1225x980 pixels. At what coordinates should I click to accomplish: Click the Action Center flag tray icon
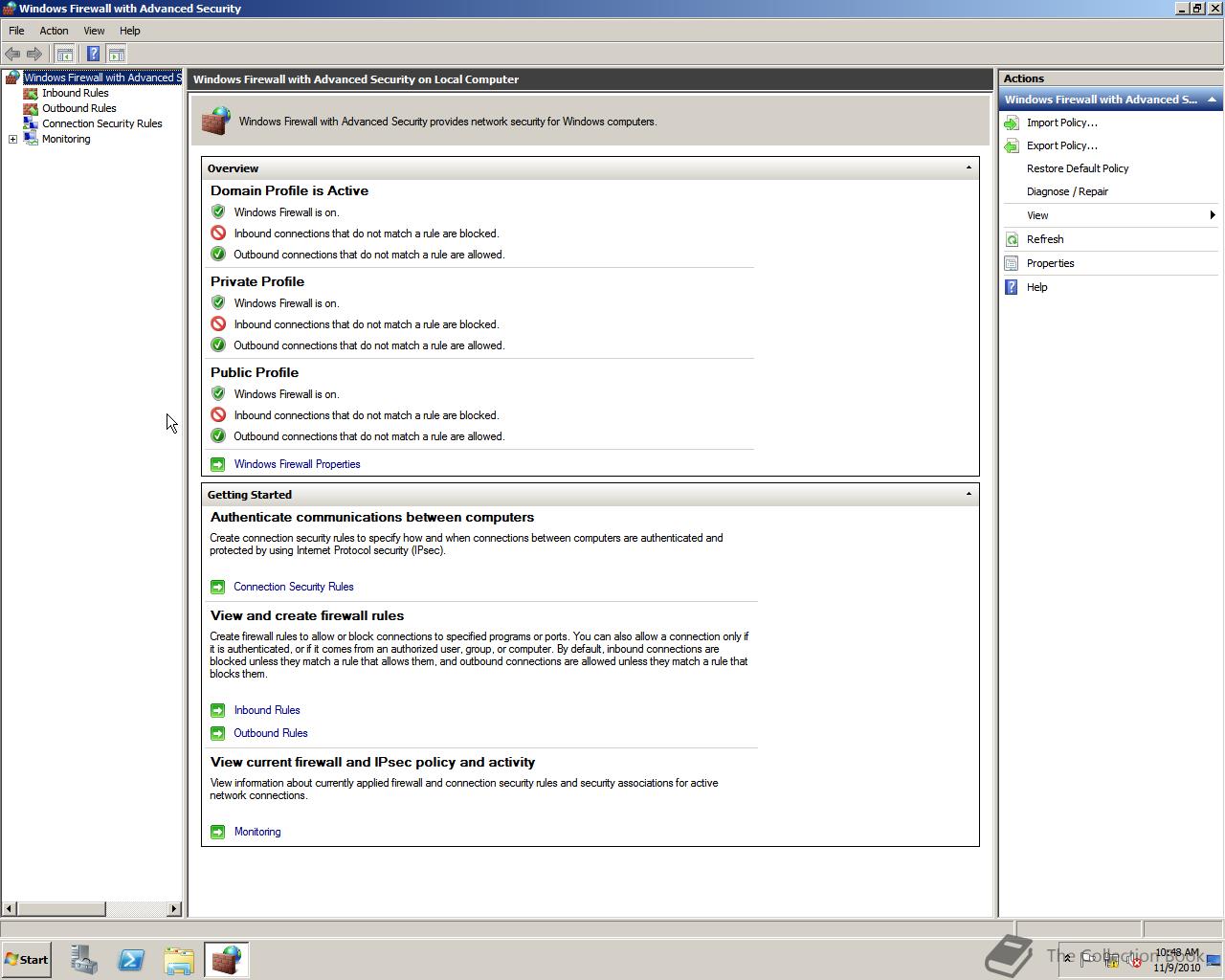[1089, 960]
